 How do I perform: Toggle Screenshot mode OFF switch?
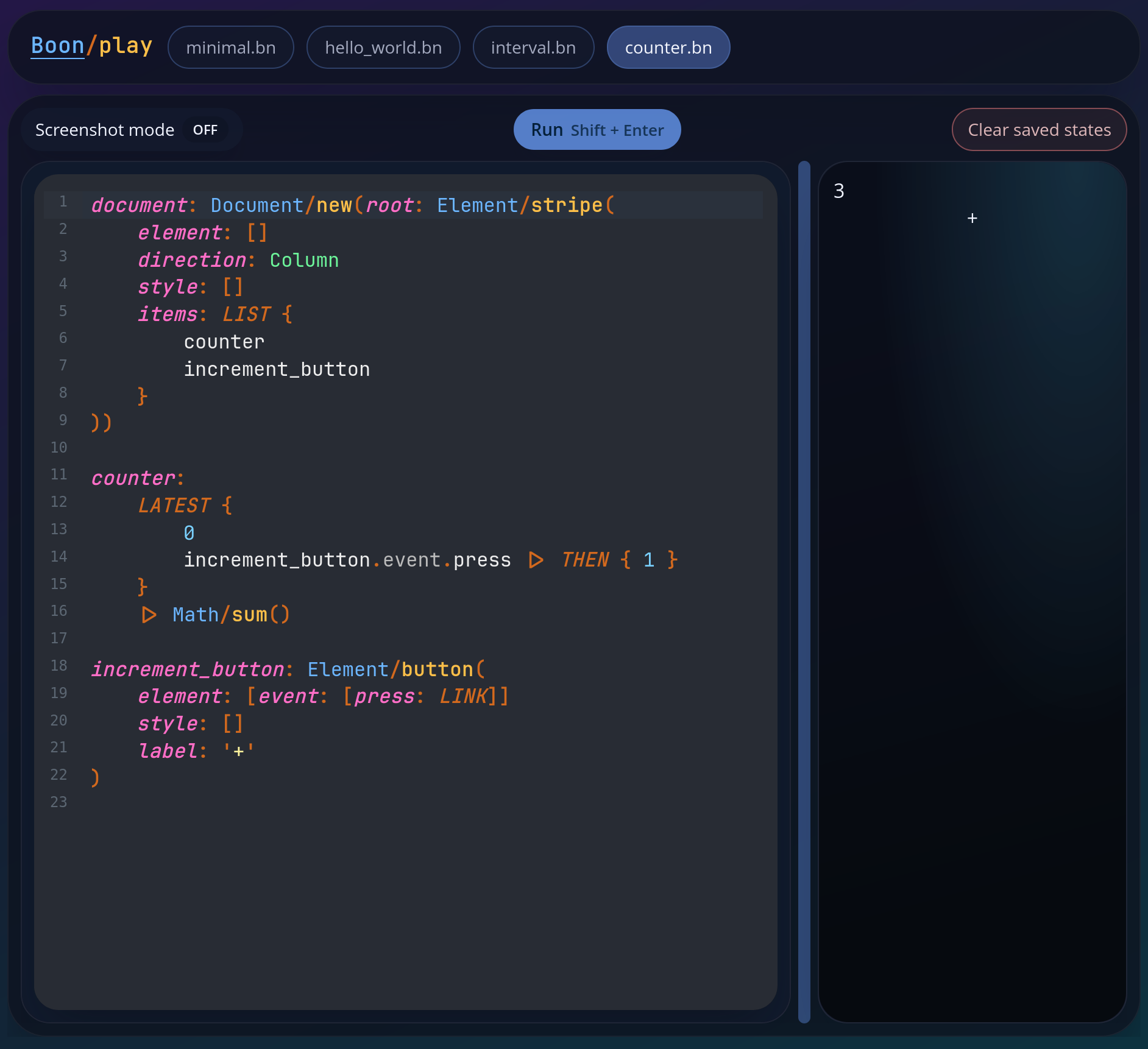[x=205, y=130]
